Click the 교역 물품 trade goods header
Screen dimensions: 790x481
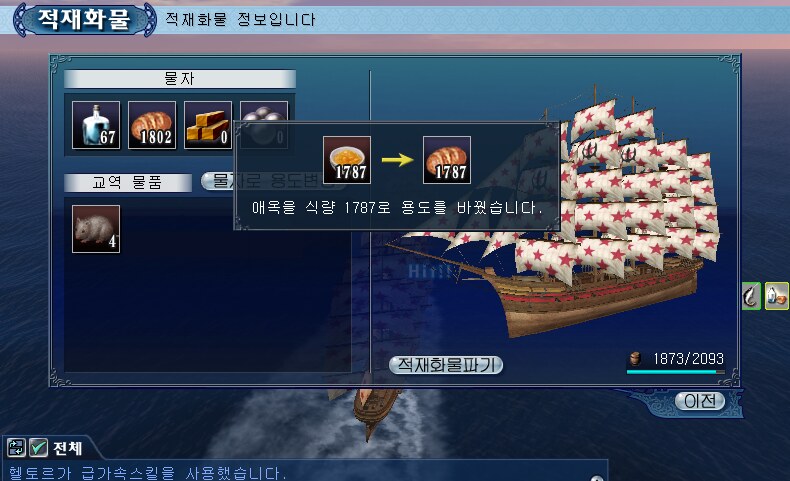[x=128, y=182]
